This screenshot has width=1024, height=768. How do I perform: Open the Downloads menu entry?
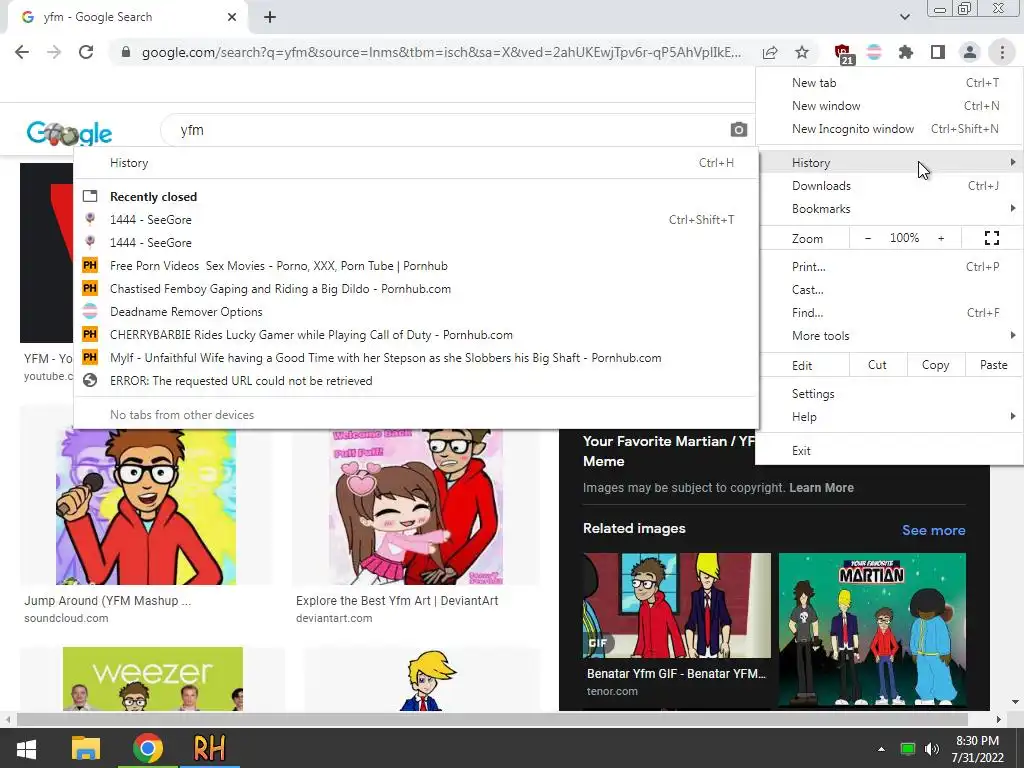889,186
